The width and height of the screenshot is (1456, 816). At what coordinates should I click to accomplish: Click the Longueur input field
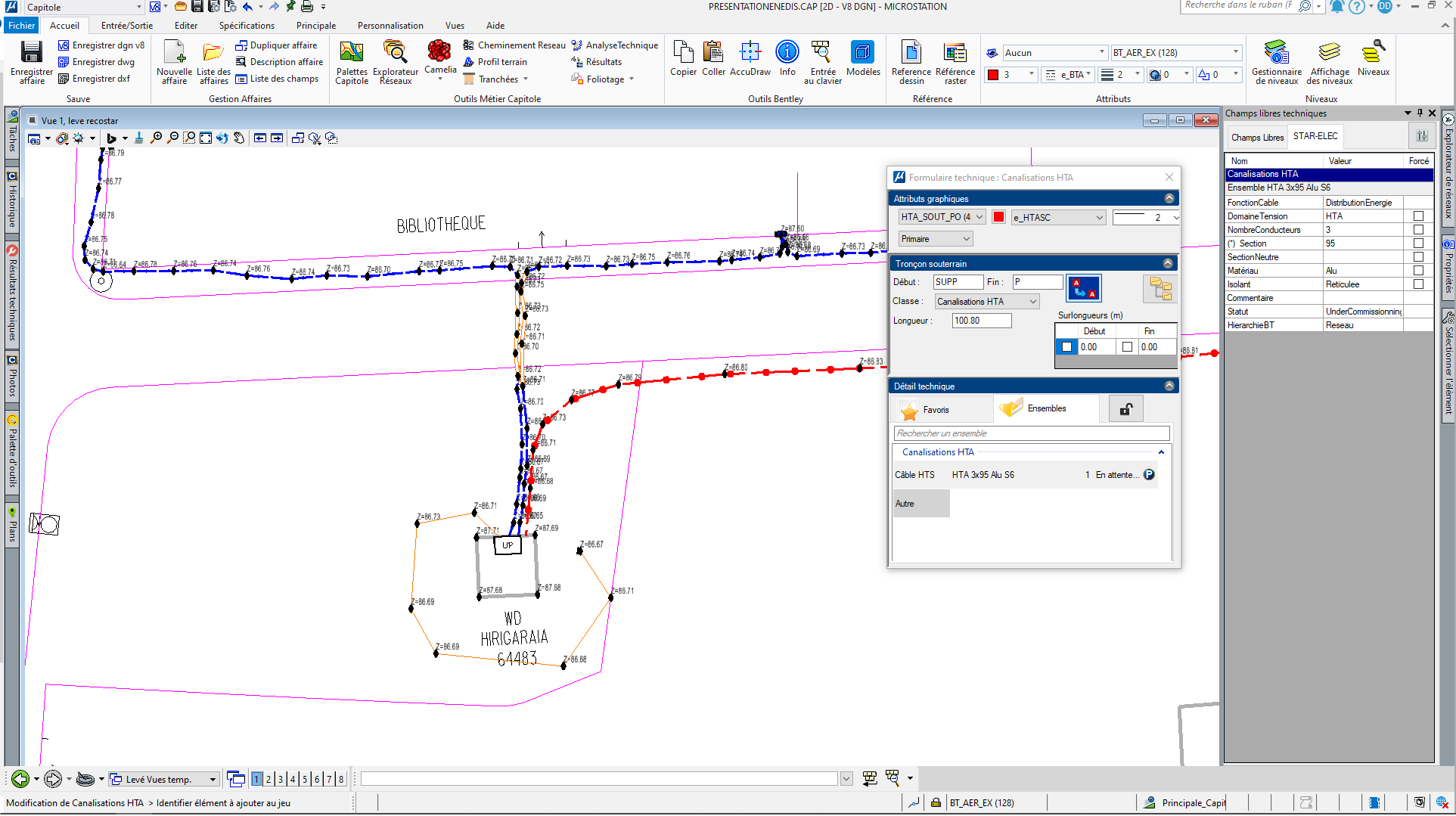(982, 321)
